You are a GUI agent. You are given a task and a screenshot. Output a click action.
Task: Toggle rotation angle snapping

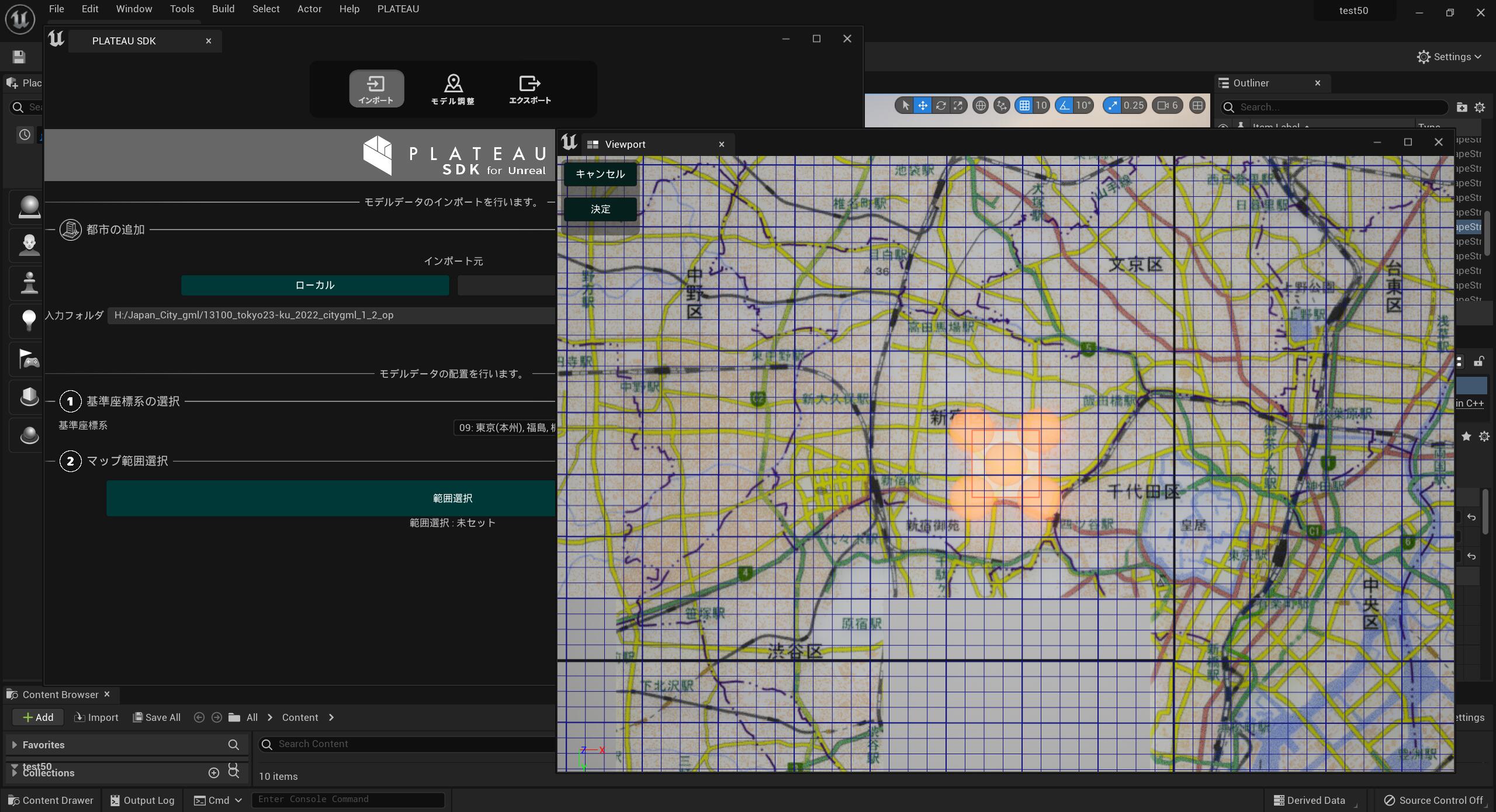[1064, 106]
